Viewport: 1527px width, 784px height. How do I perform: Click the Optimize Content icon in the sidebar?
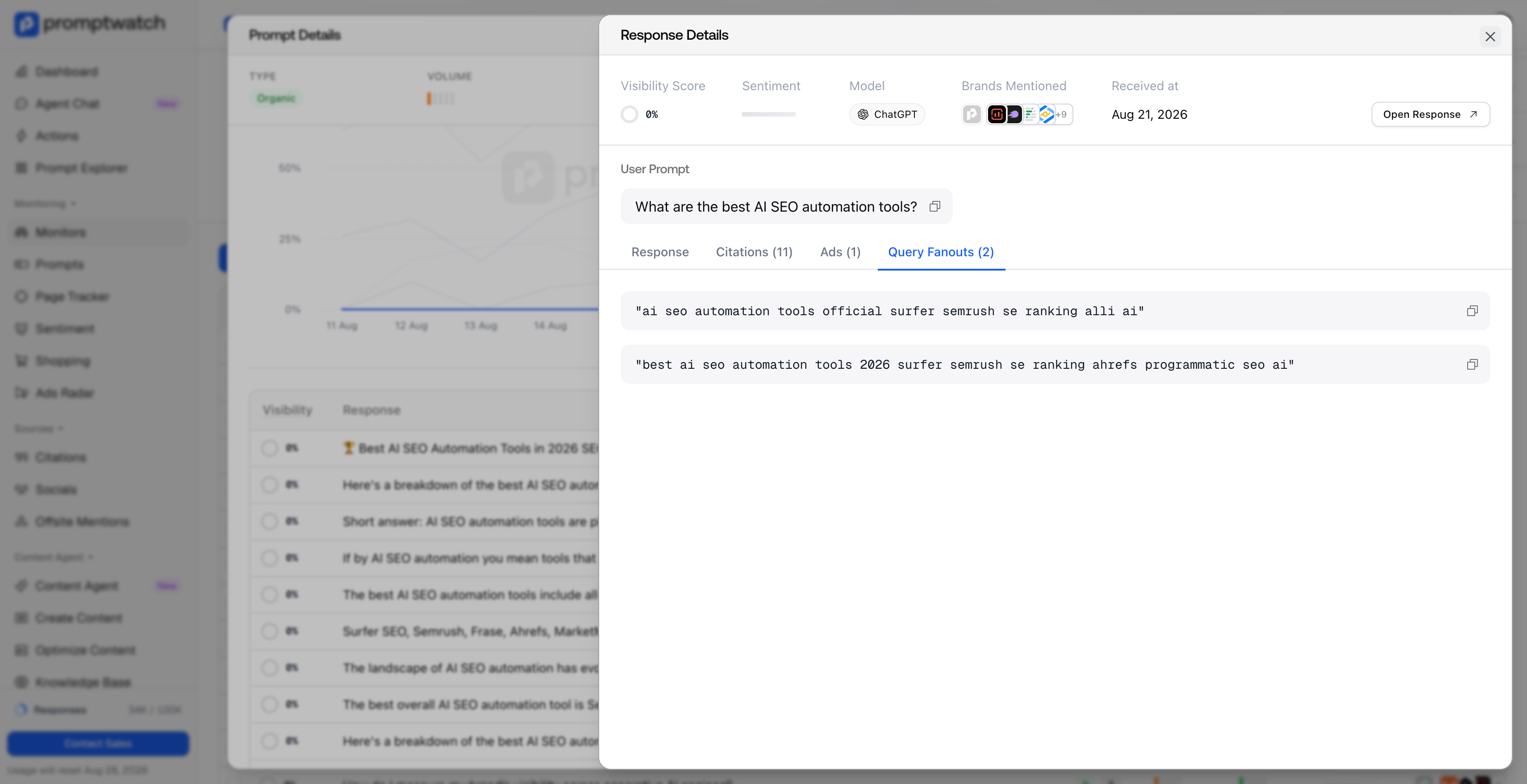pos(21,650)
